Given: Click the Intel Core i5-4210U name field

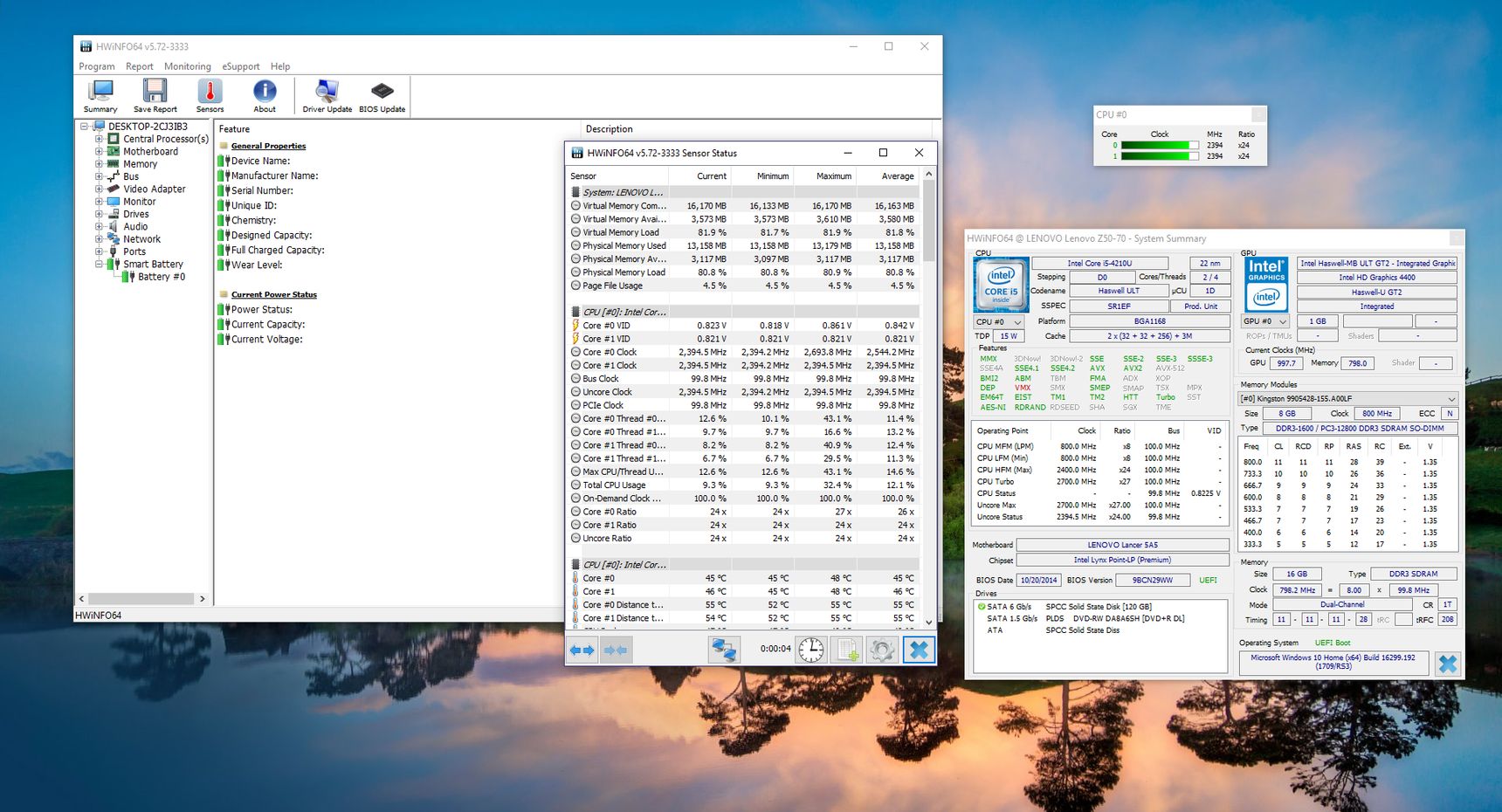Looking at the screenshot, I should coord(1099,263).
